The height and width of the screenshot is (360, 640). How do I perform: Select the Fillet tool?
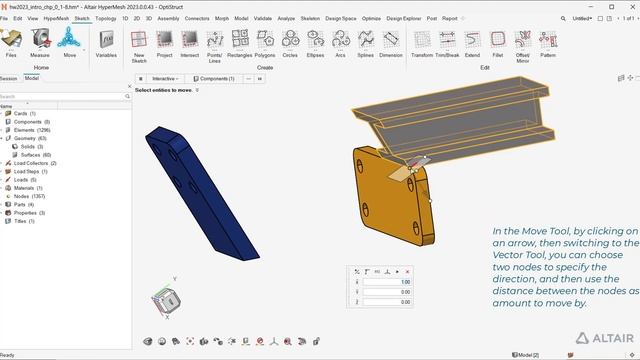pyautogui.click(x=498, y=43)
